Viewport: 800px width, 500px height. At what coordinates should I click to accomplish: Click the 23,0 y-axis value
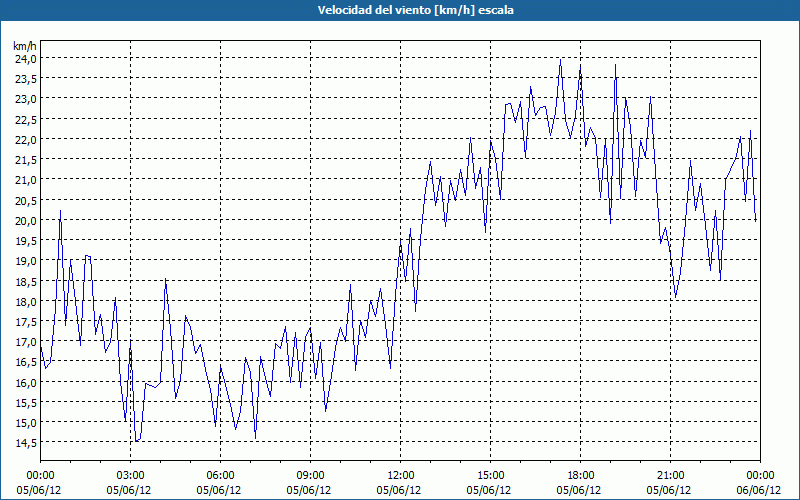click(25, 99)
